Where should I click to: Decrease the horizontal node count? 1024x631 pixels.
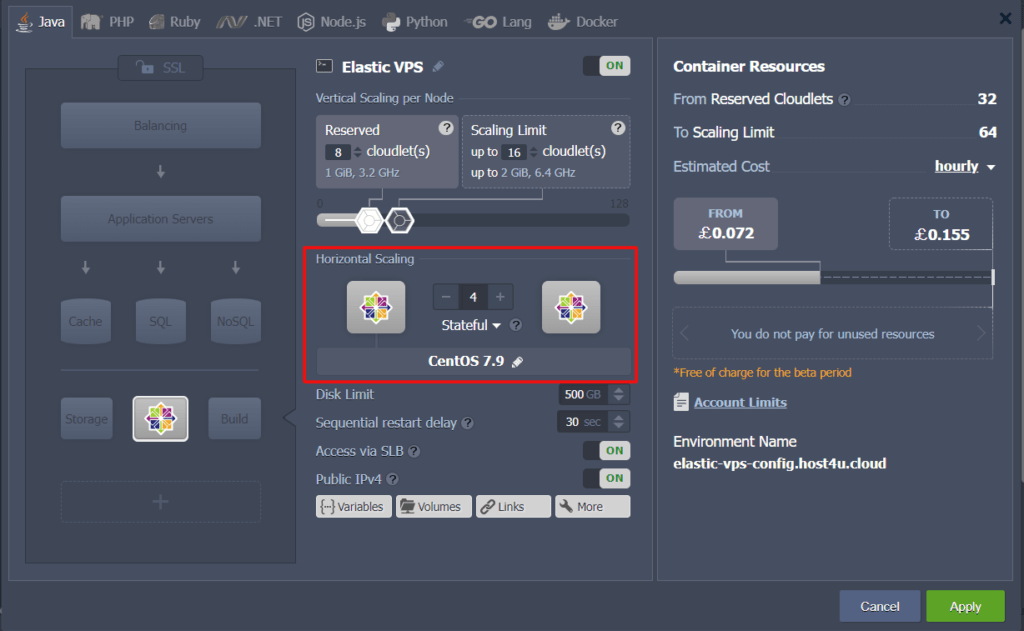point(446,297)
